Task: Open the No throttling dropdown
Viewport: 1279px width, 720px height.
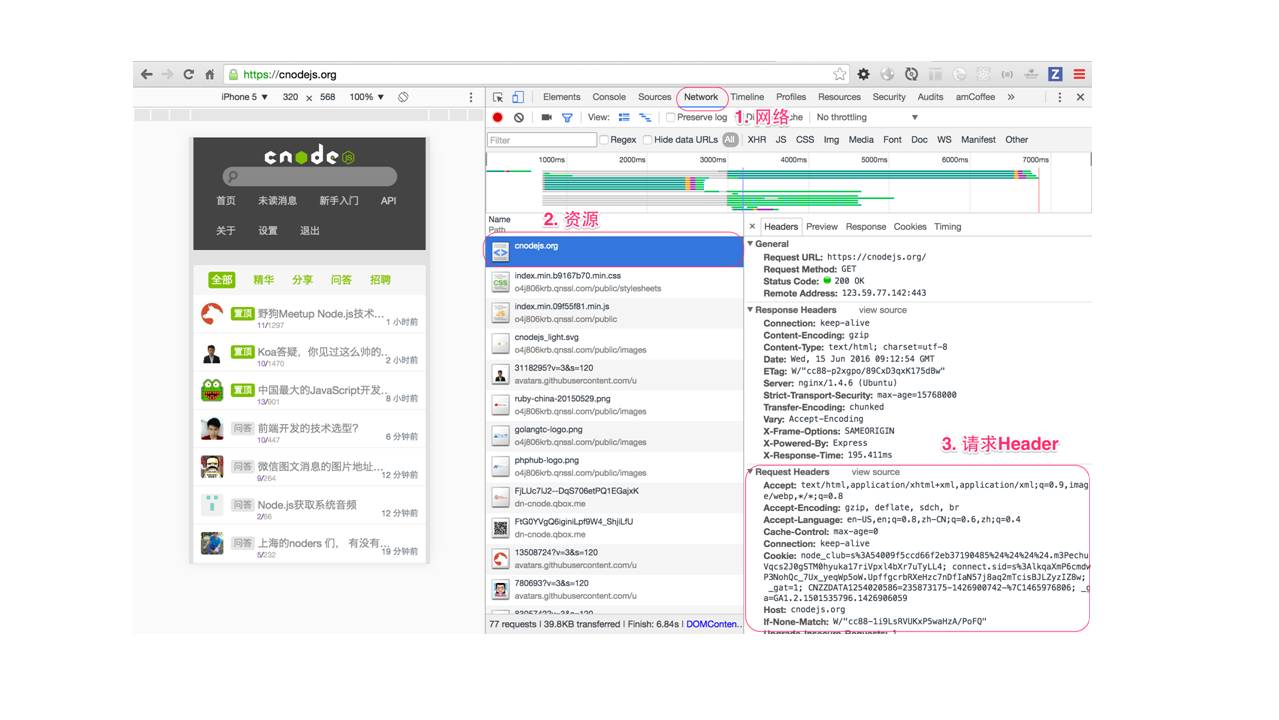Action: (x=866, y=118)
